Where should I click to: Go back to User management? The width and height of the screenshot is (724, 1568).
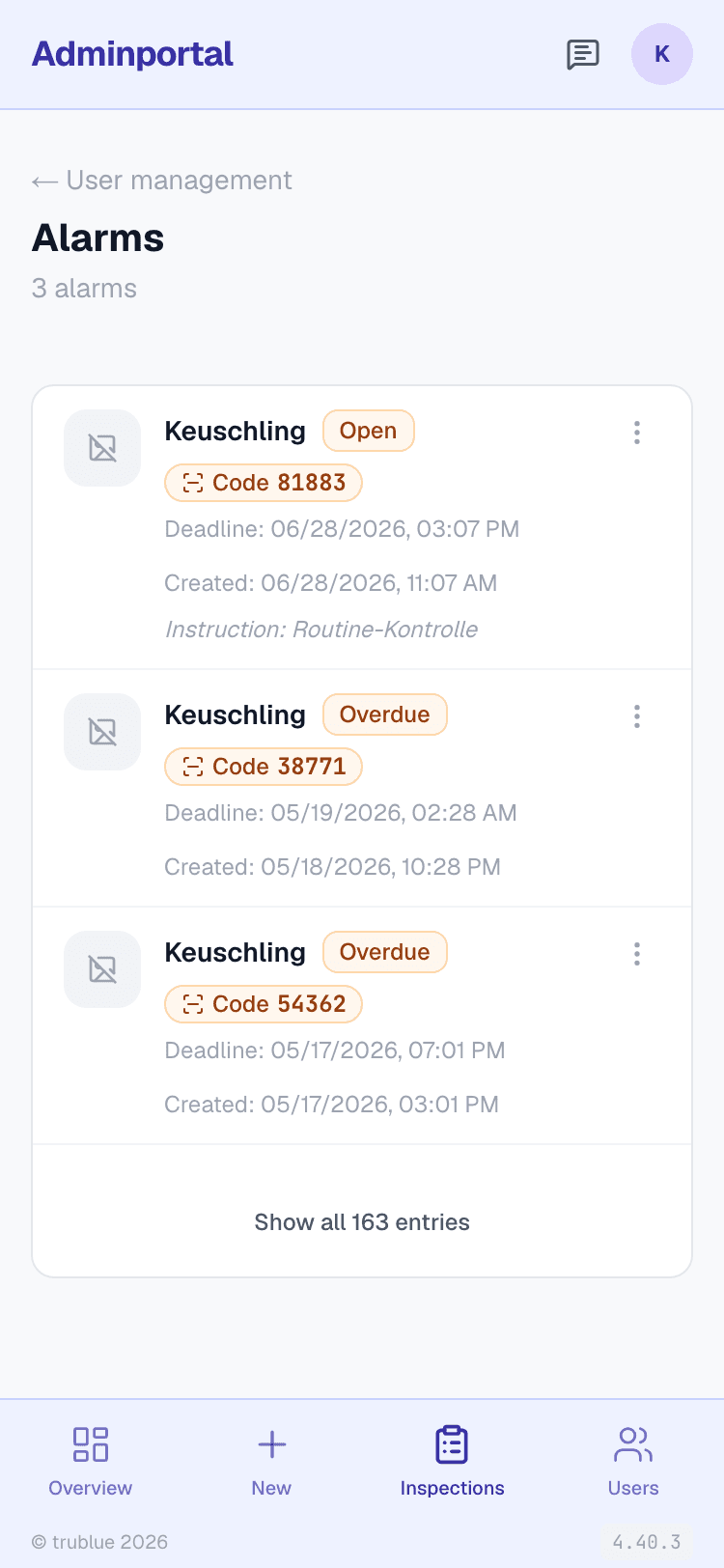(162, 181)
